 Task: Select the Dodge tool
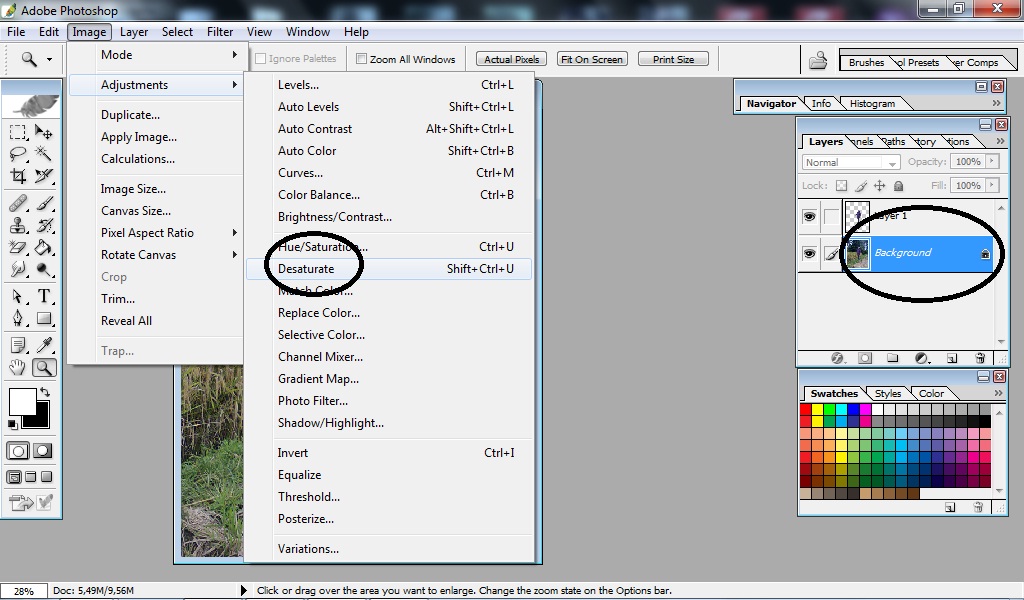44,269
